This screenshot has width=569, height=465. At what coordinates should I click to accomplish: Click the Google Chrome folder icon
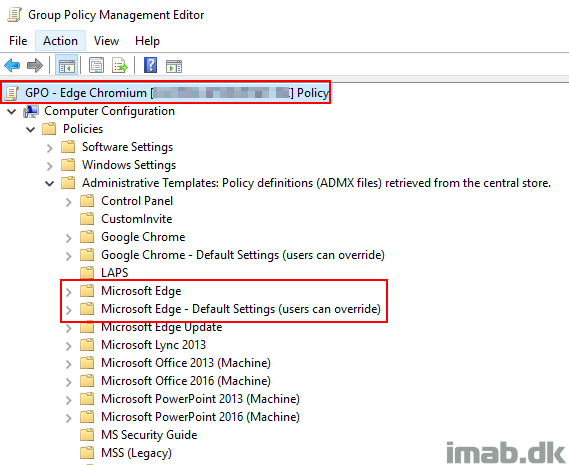click(x=87, y=237)
